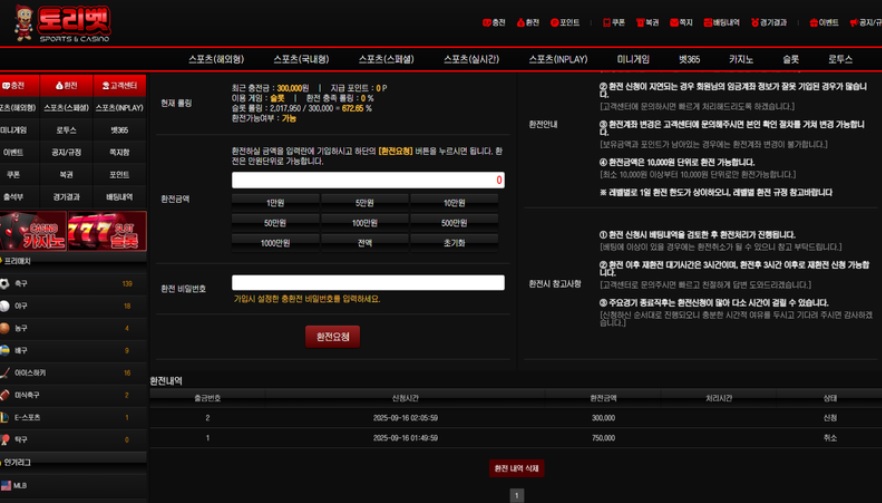
Task: Select the 카지노 menu in navigation bar
Action: (741, 59)
